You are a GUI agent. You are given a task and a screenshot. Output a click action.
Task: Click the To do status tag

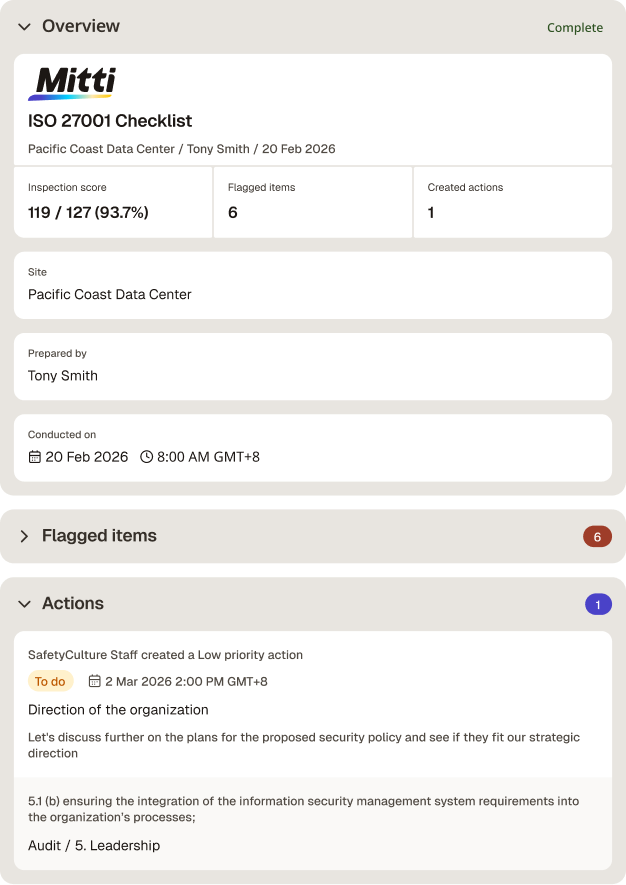(x=50, y=681)
